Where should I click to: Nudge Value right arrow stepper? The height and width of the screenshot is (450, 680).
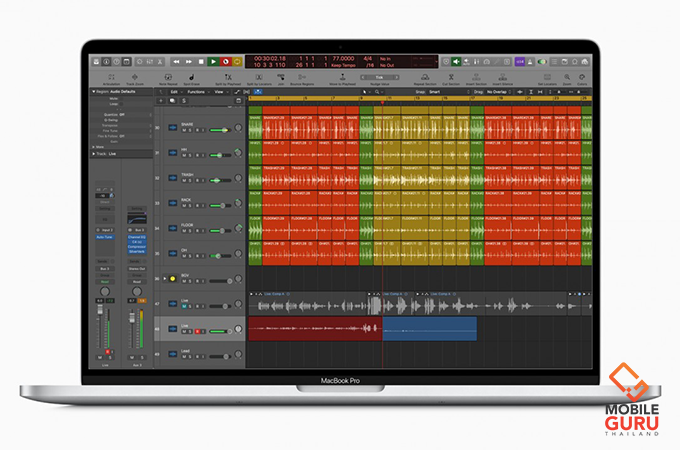click(x=396, y=77)
